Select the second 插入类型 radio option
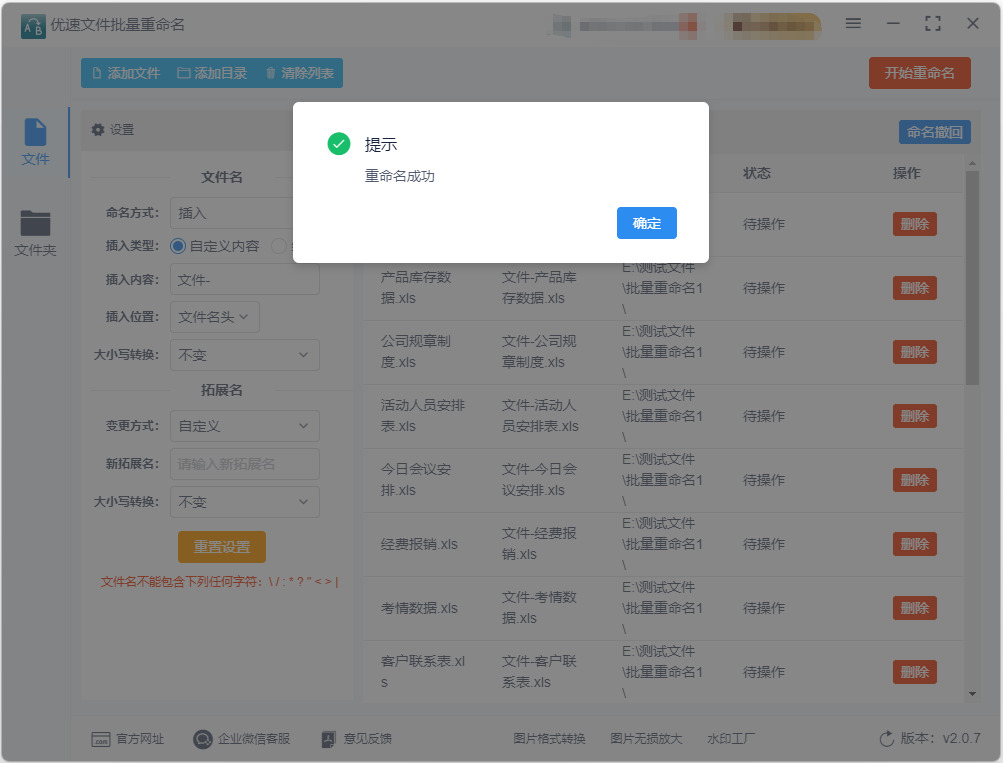This screenshot has width=1003, height=763. click(x=279, y=246)
